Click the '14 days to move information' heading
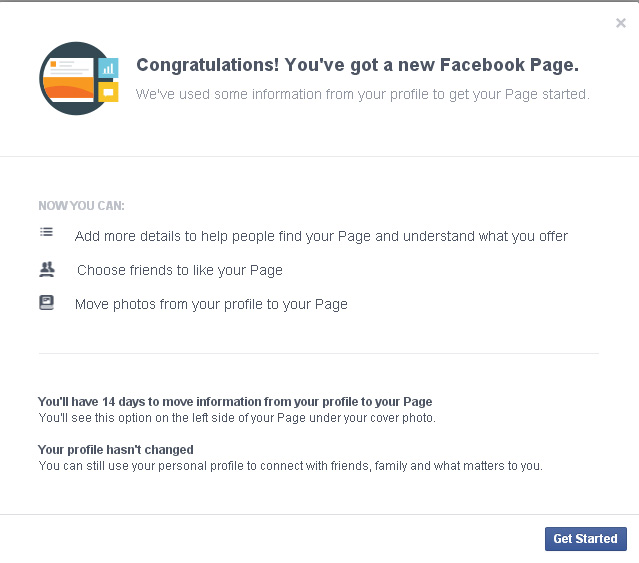Image resolution: width=639 pixels, height=563 pixels. coord(235,402)
